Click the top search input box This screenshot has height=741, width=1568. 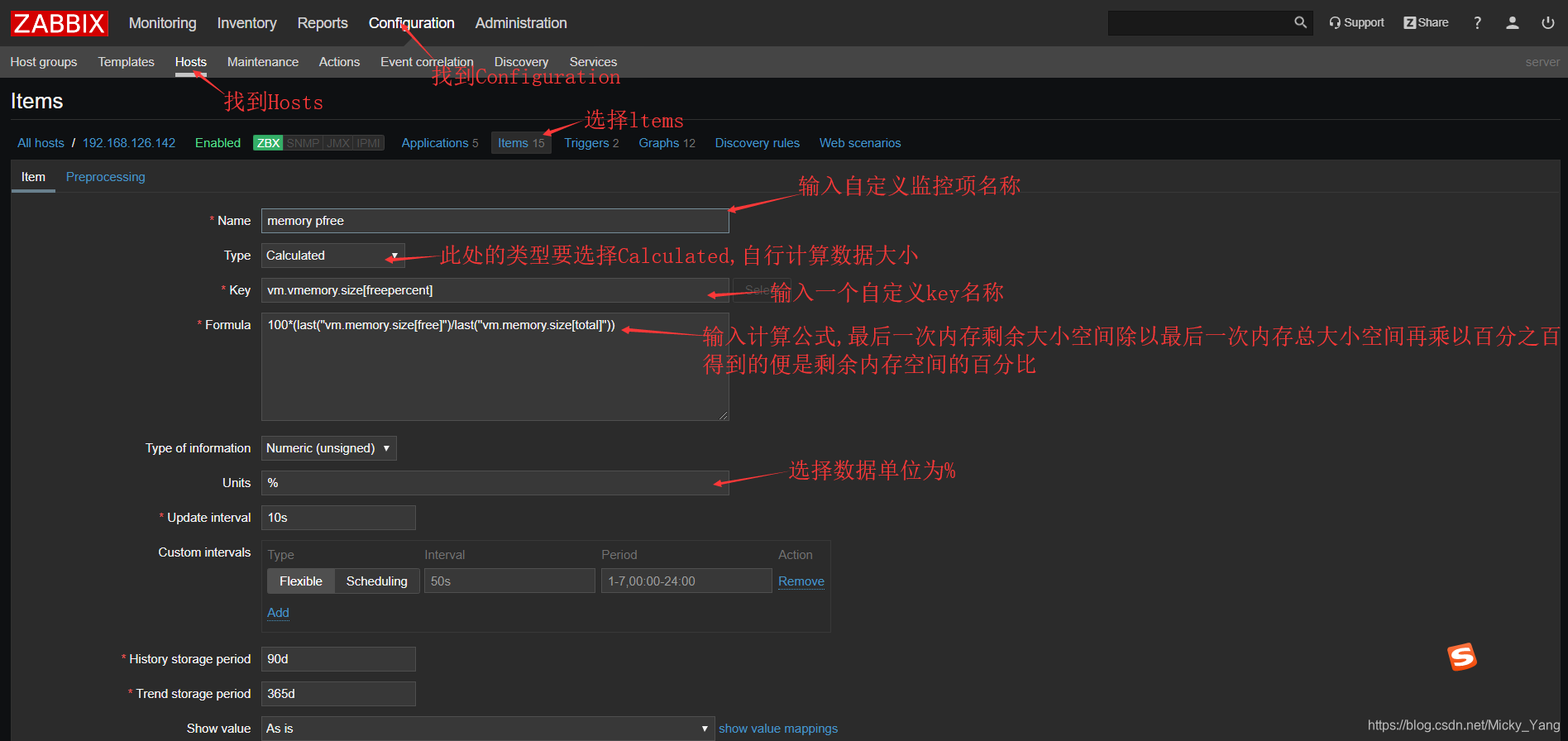click(1199, 23)
